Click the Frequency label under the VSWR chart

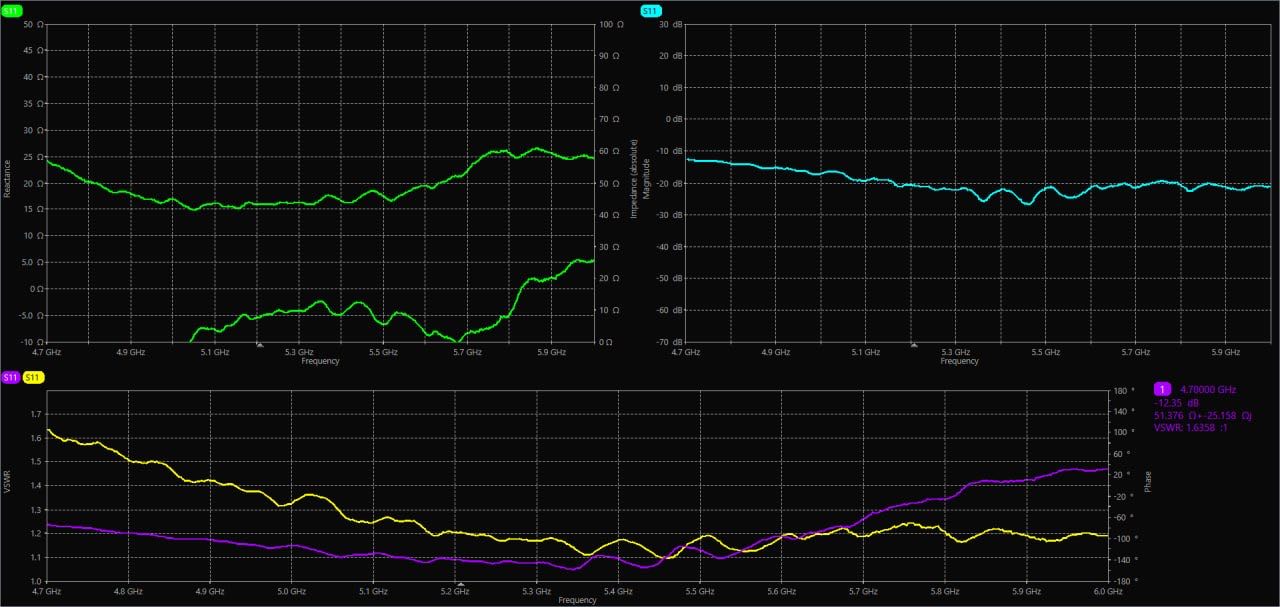tap(578, 600)
